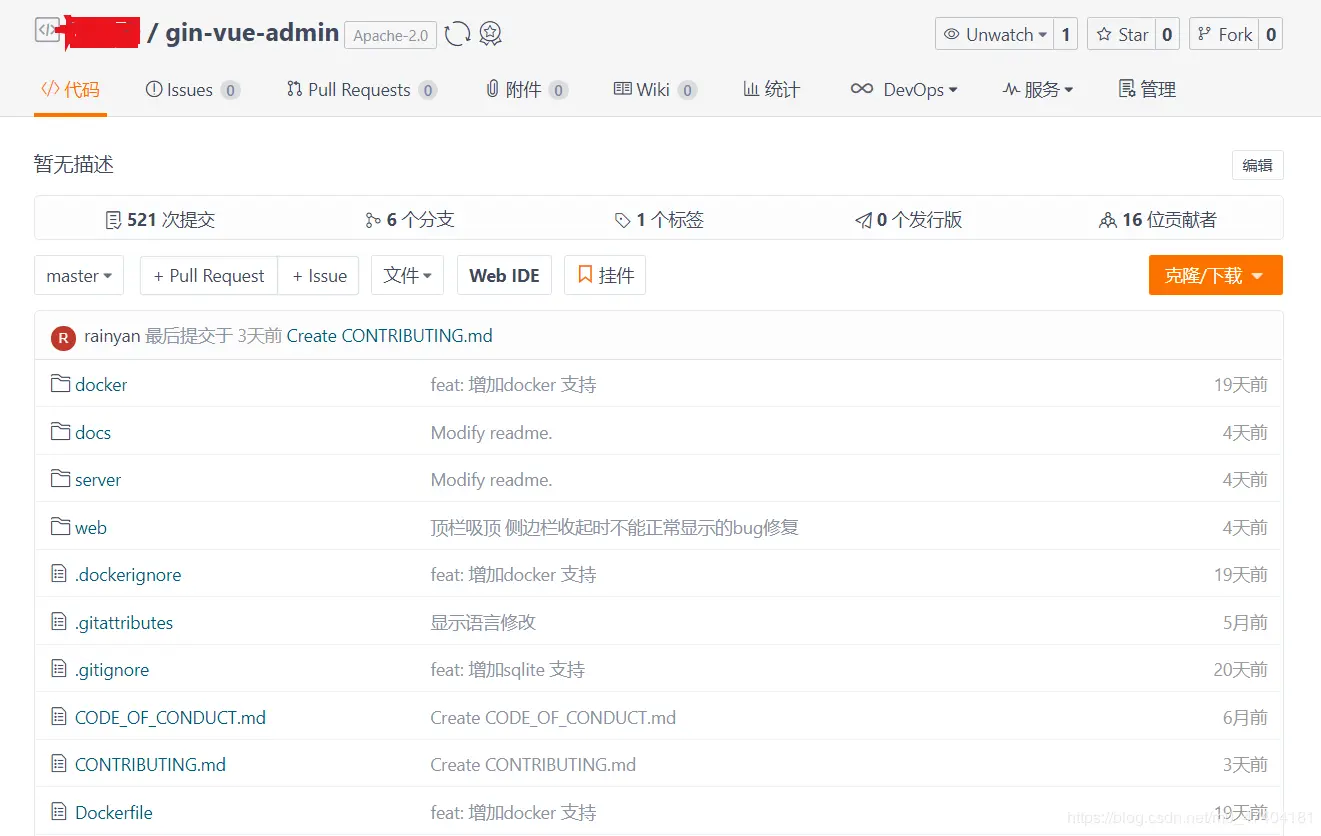Image resolution: width=1321 pixels, height=836 pixels.
Task: Click the folder icon of docs
Action: pyautogui.click(x=60, y=431)
